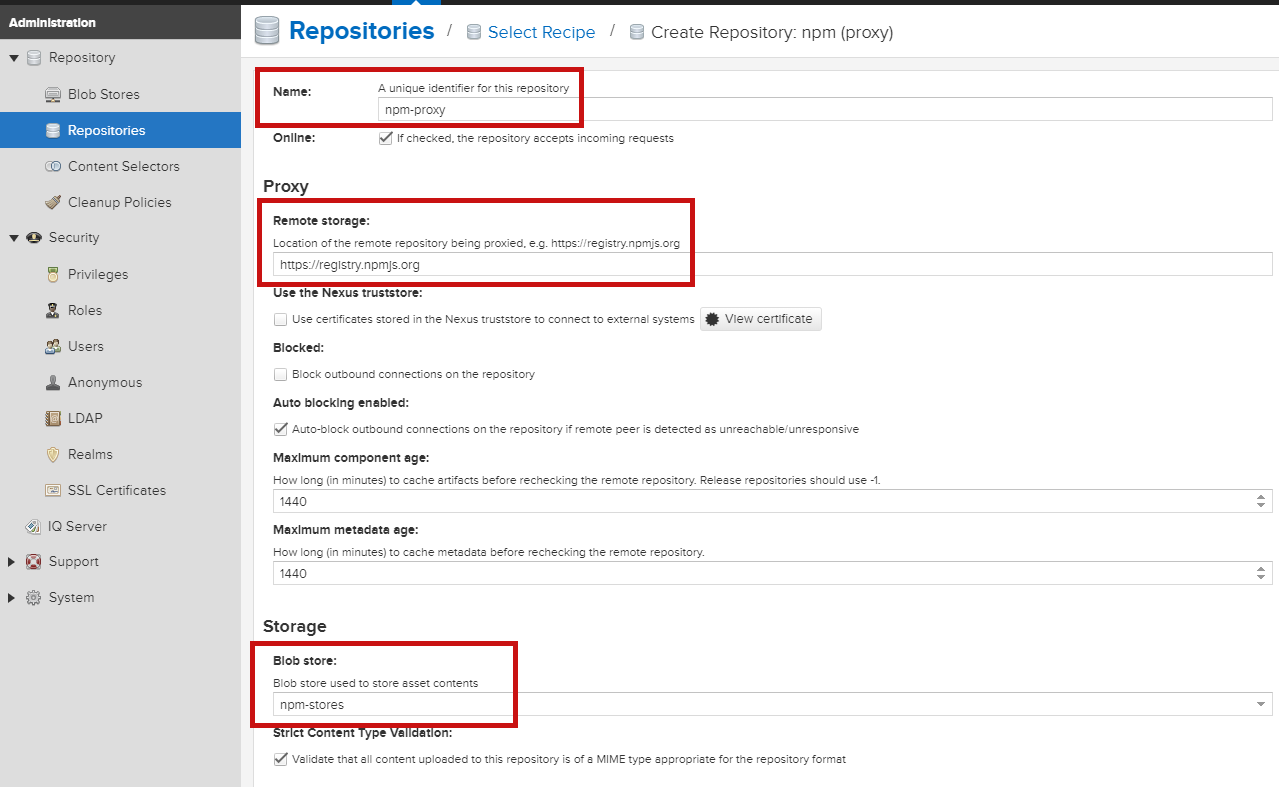Open Cleanup Policies menu item
This screenshot has height=787, width=1279.
(120, 202)
